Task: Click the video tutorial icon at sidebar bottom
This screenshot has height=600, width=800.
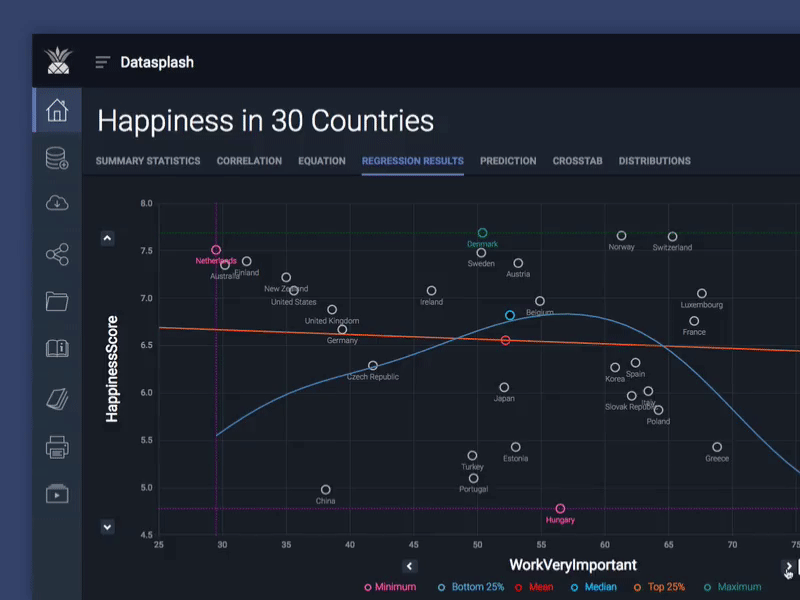Action: (57, 493)
